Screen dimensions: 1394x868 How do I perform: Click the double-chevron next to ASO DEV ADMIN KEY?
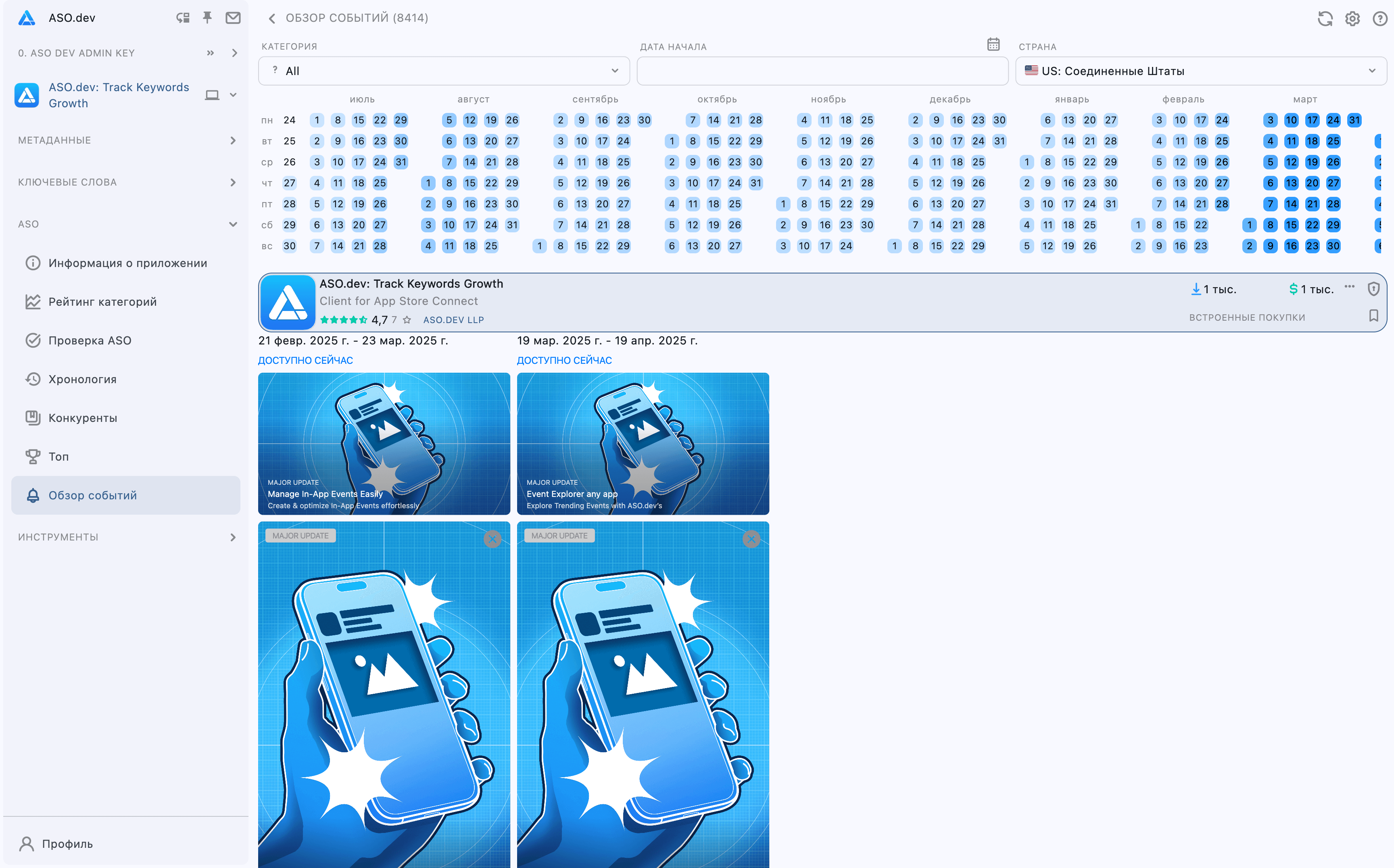[x=211, y=53]
